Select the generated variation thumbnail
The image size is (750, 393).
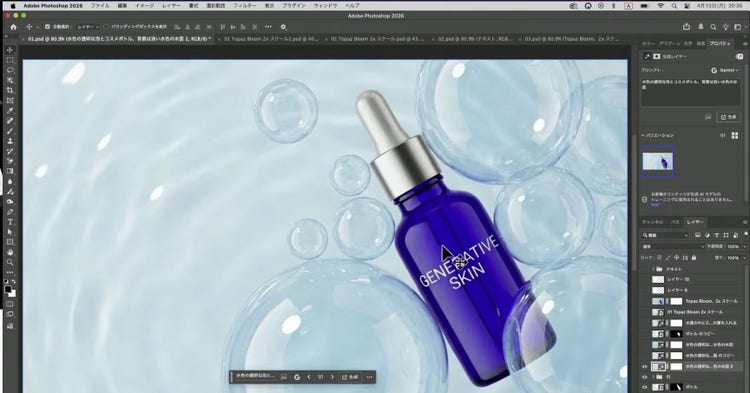658,162
